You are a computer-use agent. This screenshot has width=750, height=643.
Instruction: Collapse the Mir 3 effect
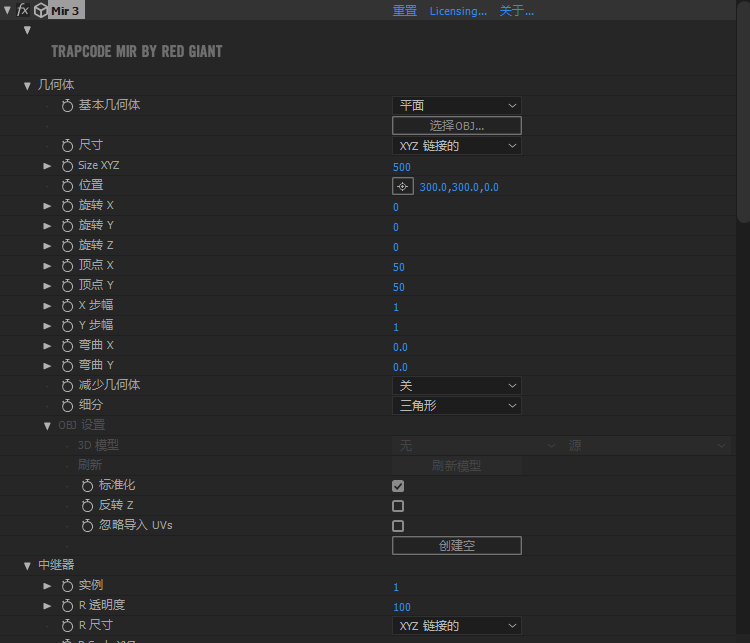(7, 10)
